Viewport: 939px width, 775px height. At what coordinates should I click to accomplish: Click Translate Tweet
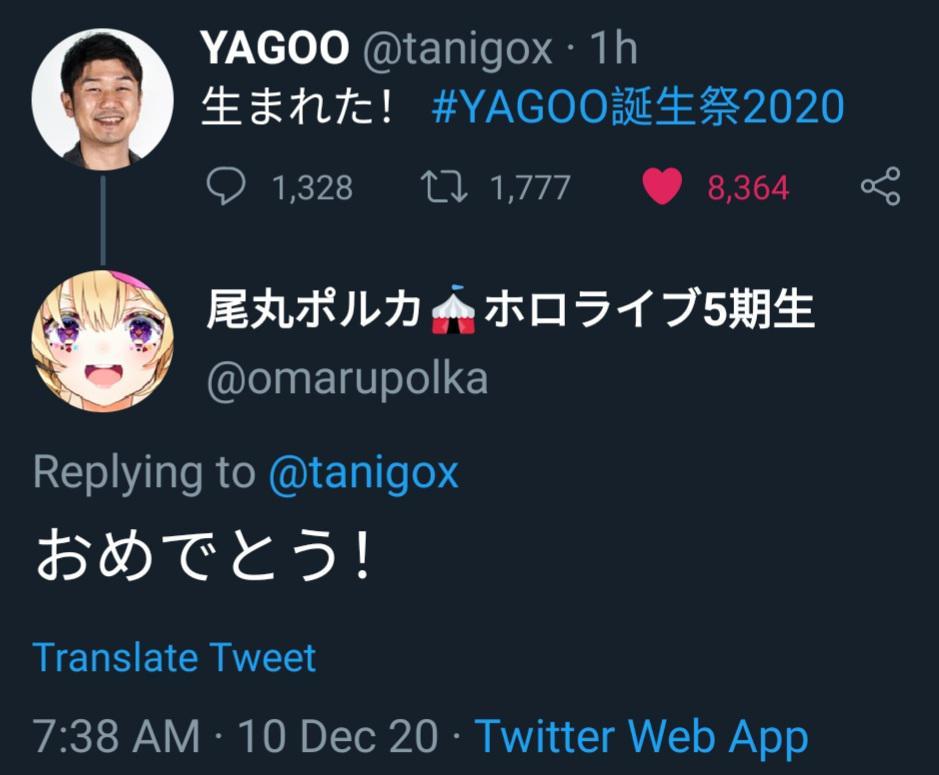tap(174, 657)
